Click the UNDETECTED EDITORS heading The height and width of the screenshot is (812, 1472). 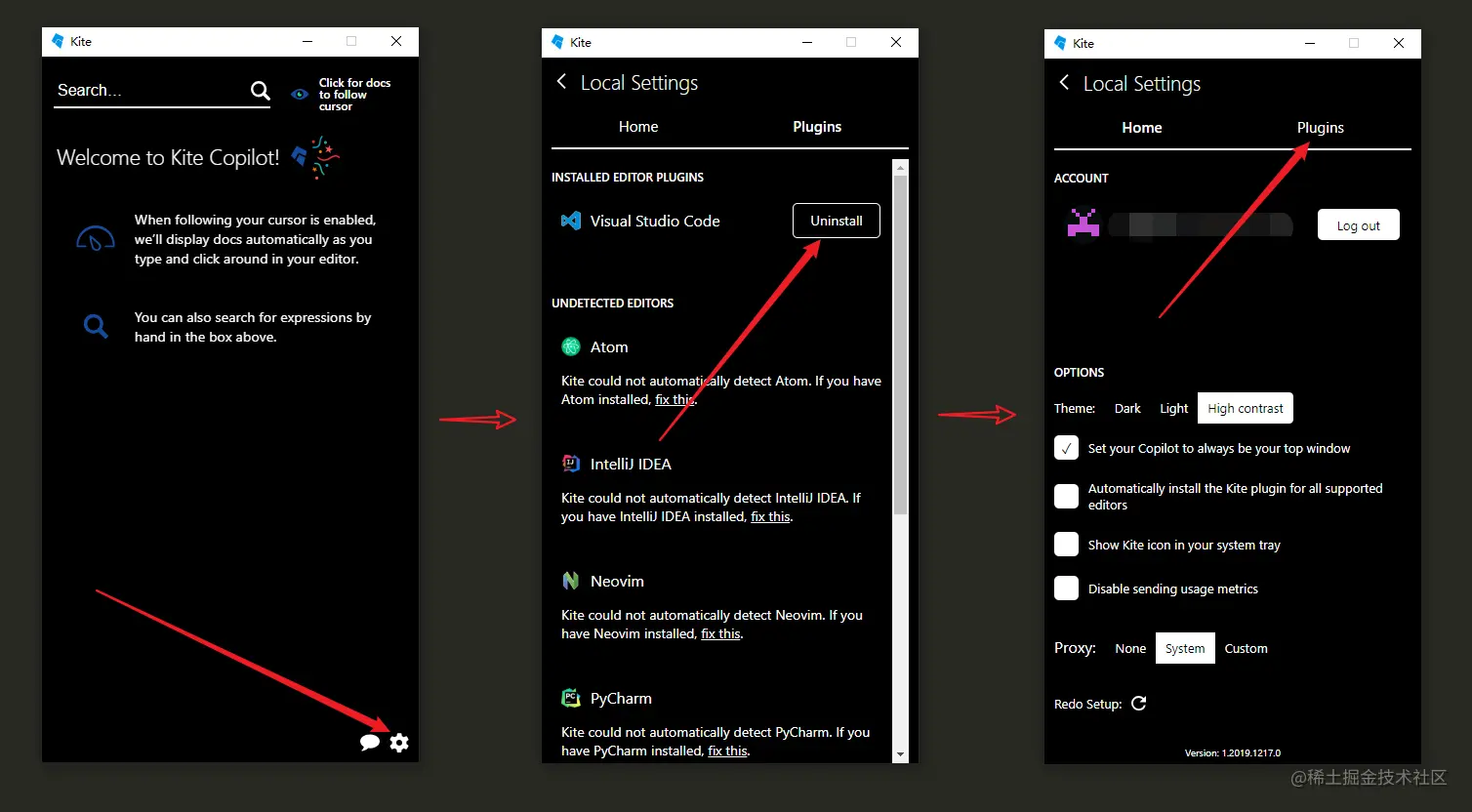pyautogui.click(x=612, y=304)
